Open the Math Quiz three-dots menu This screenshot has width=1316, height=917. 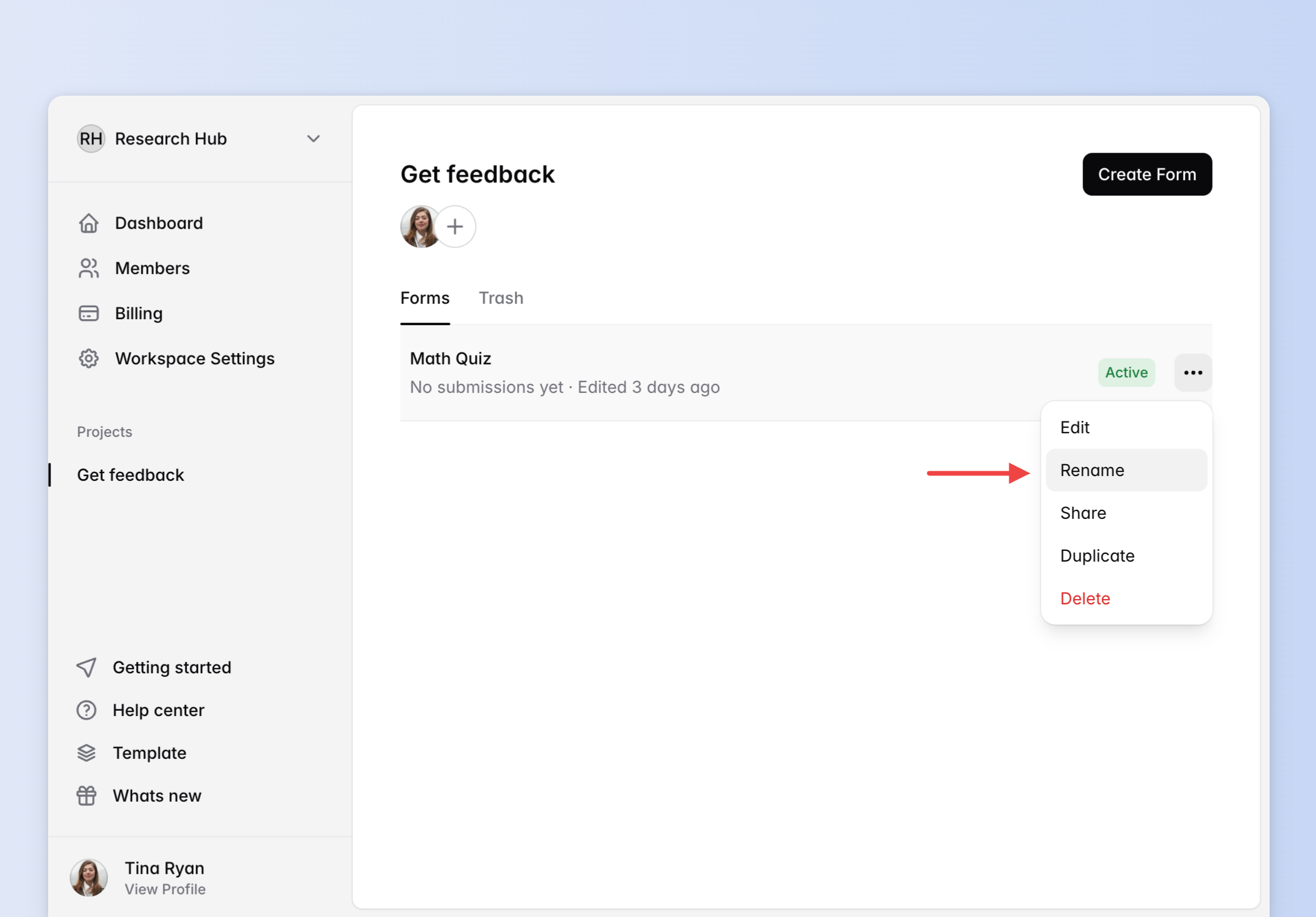(1192, 373)
